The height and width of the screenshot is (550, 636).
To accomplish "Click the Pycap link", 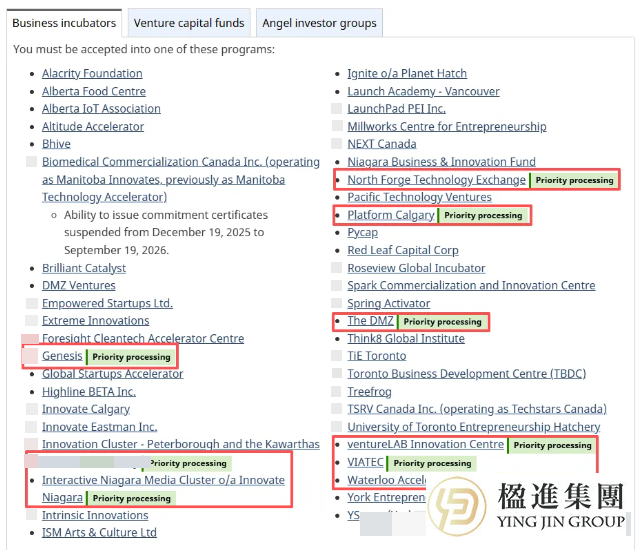I will [363, 233].
